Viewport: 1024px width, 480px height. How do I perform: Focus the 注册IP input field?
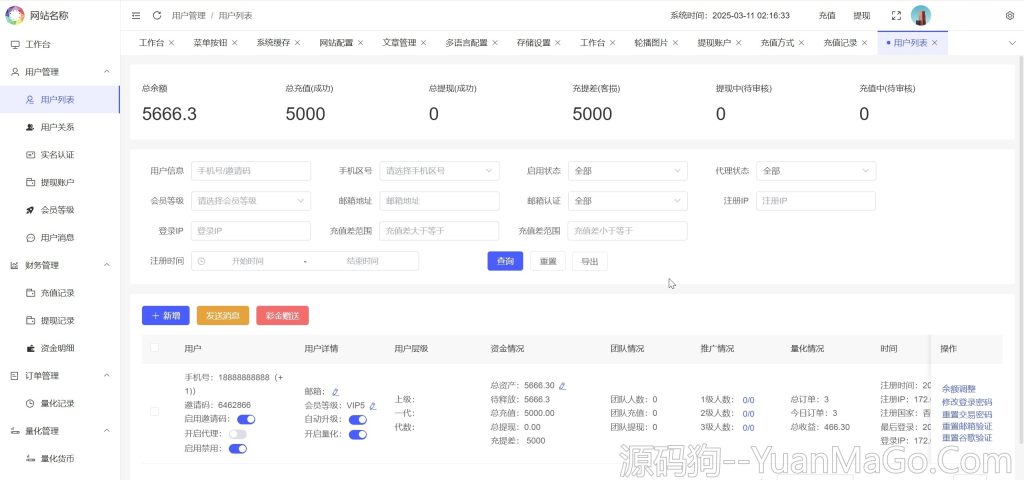pos(816,200)
